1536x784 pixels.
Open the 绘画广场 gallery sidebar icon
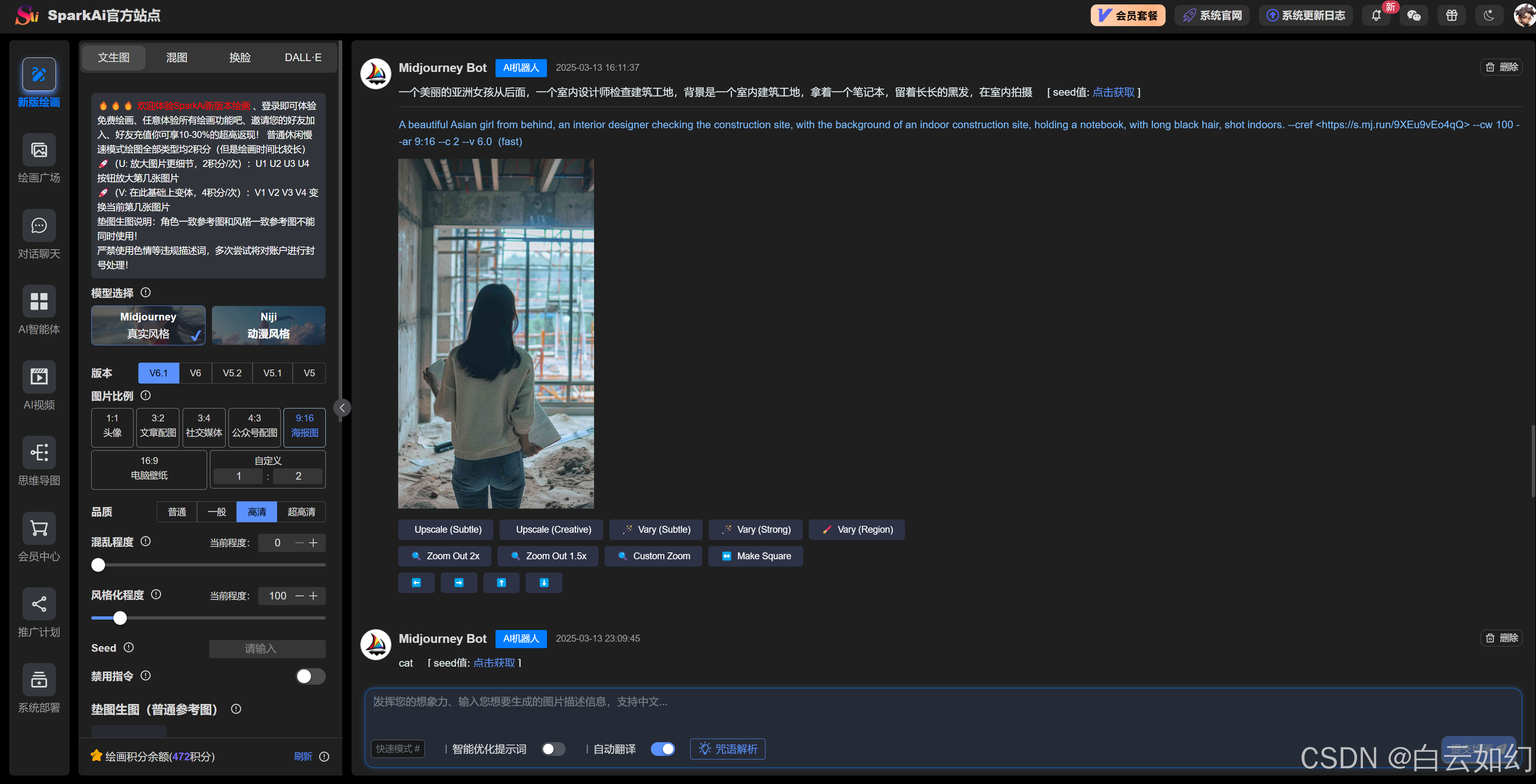39,150
